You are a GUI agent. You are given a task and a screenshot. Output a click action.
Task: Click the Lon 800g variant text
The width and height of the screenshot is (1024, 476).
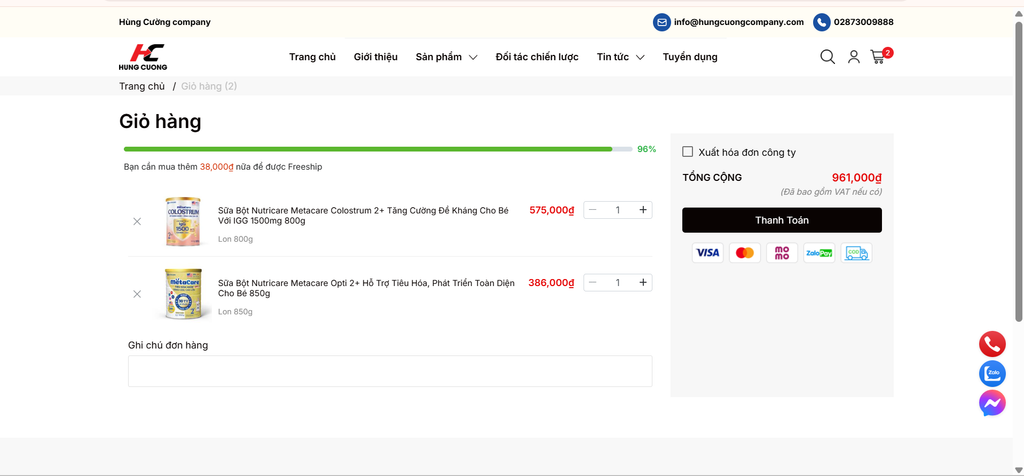tap(235, 239)
